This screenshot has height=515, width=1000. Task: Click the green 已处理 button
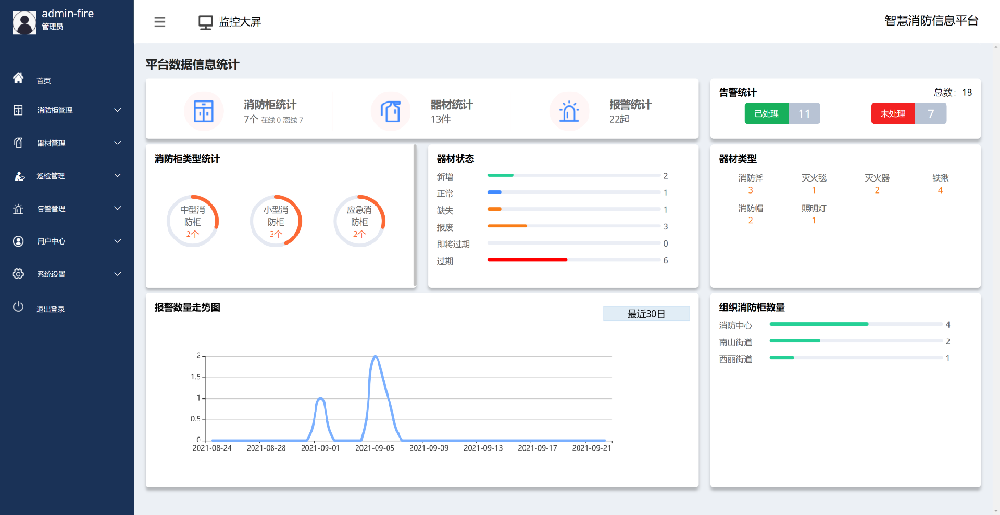[x=767, y=114]
